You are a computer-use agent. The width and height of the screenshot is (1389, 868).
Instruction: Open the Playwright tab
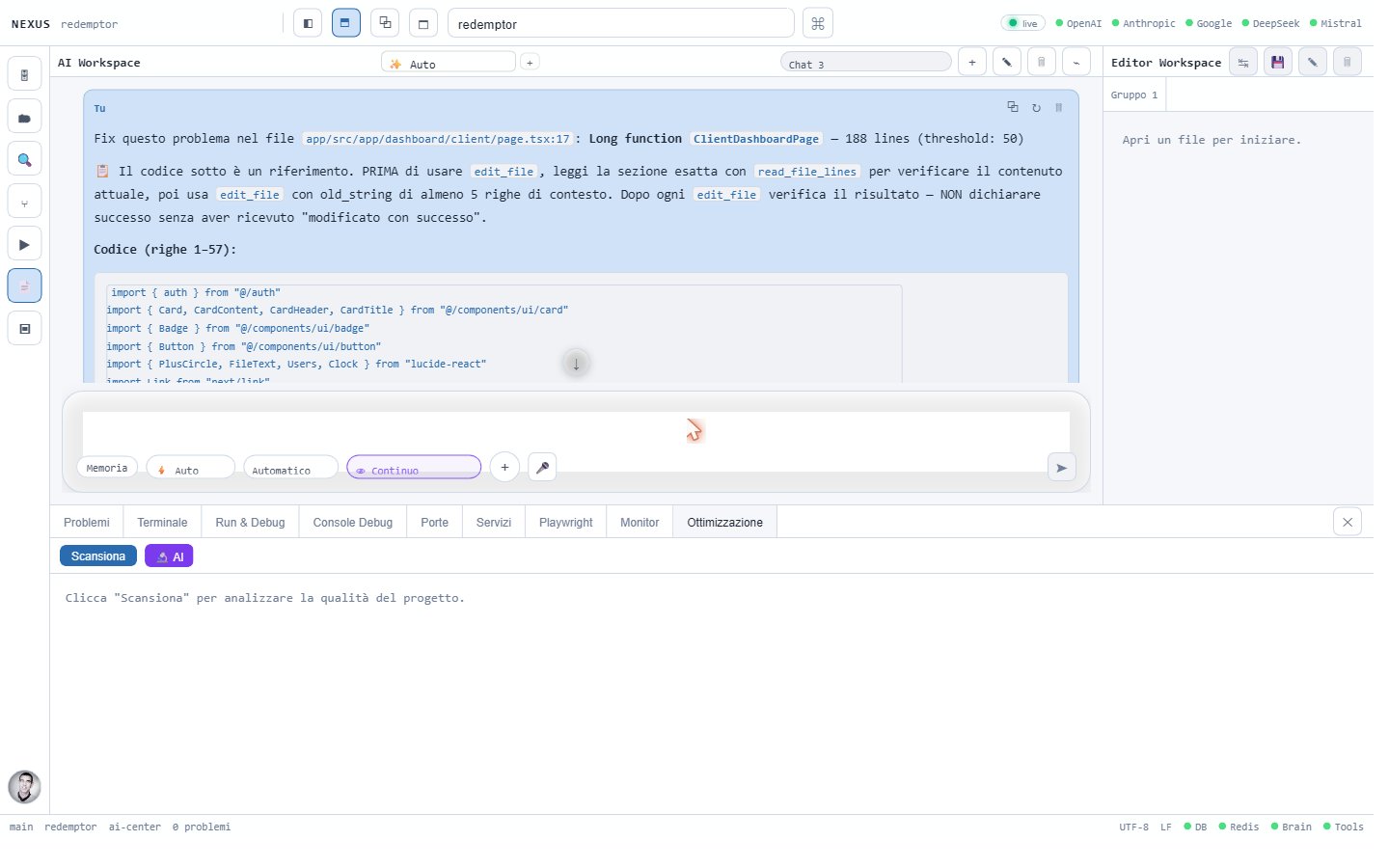coord(566,522)
